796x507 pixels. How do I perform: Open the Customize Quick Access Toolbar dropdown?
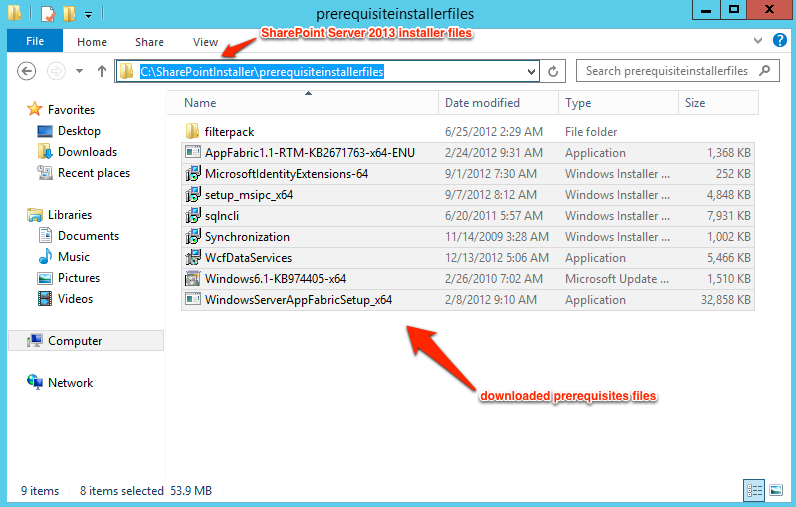pyautogui.click(x=88, y=15)
